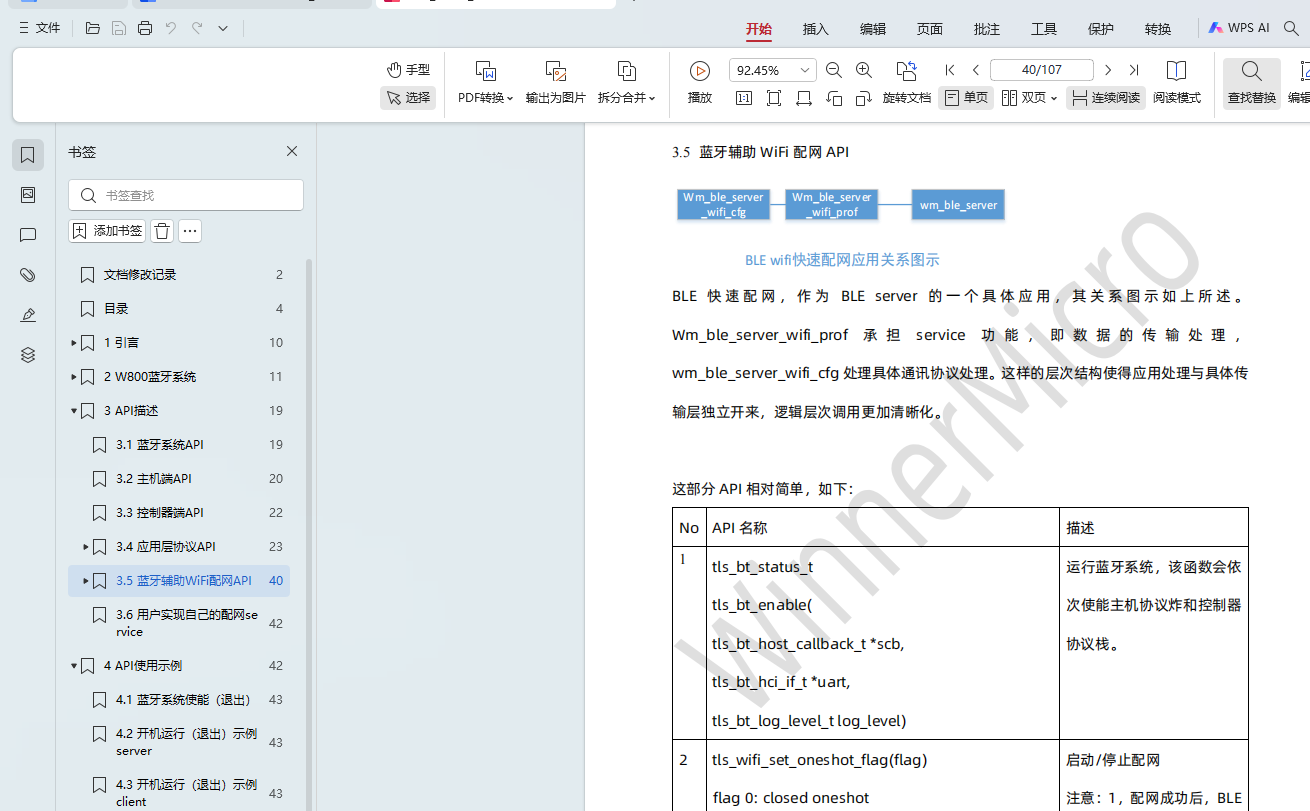Open the 拆分合并 dropdown
The width and height of the screenshot is (1310, 811).
(627, 82)
